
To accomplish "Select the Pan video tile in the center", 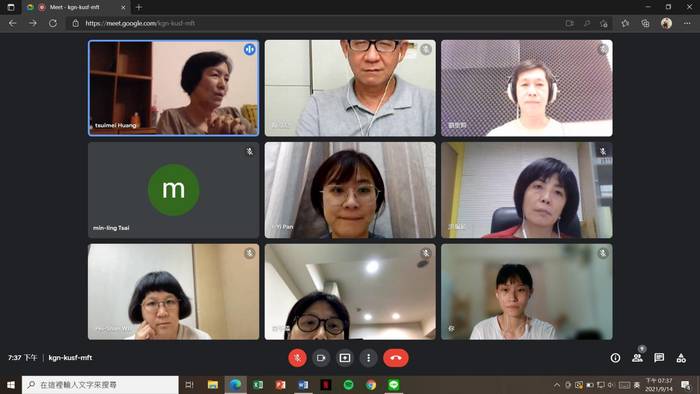I will click(x=350, y=190).
